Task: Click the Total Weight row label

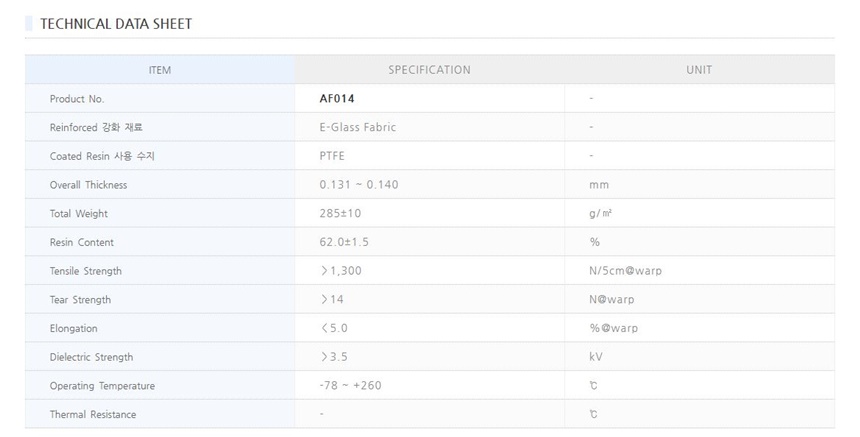Action: click(79, 214)
